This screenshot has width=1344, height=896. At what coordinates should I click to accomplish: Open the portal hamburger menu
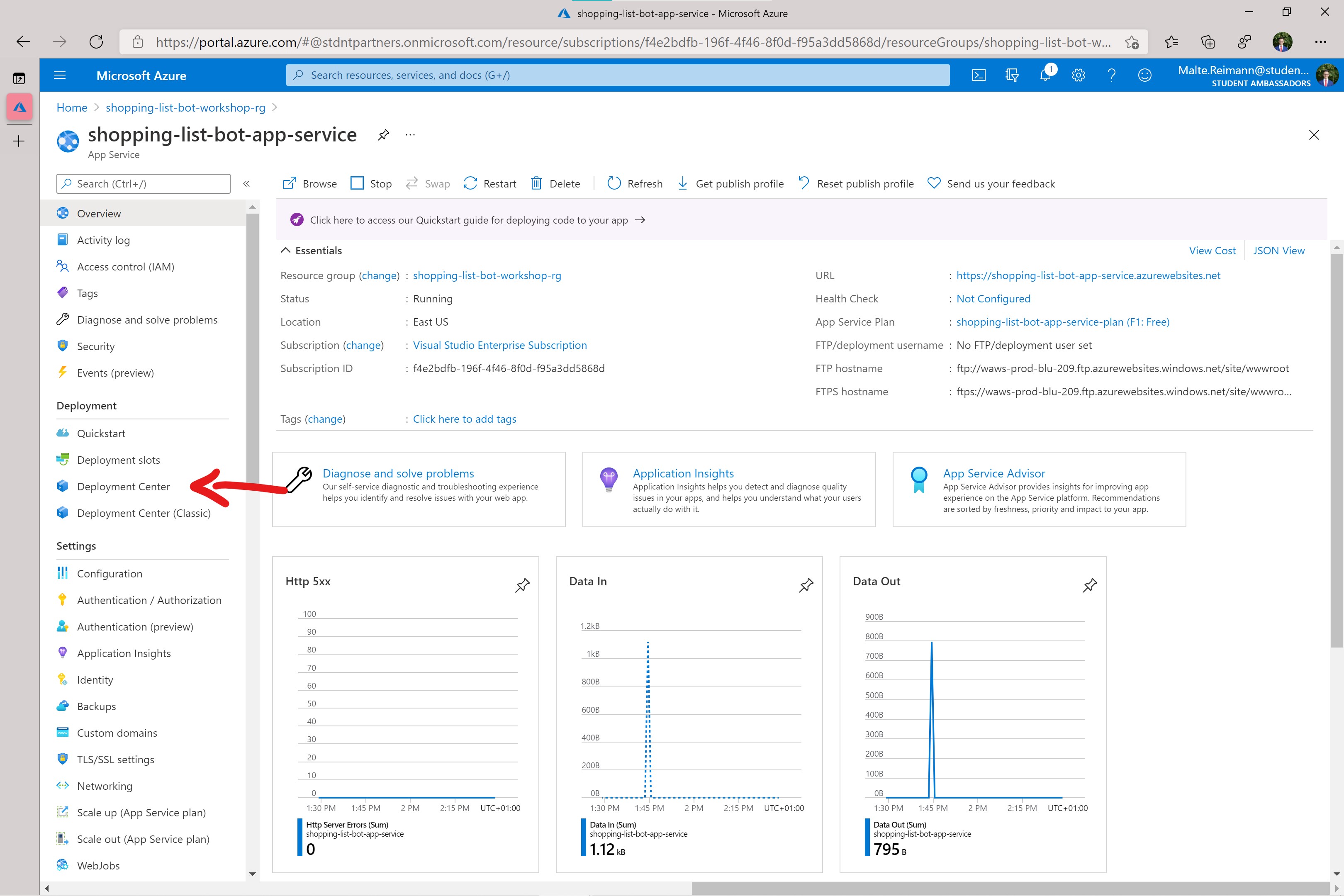[x=59, y=75]
